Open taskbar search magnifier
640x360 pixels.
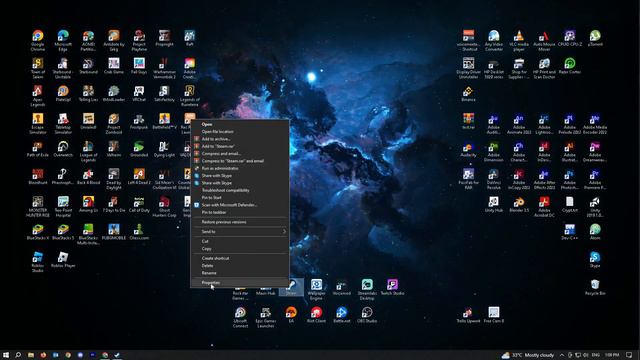[x=18, y=355]
